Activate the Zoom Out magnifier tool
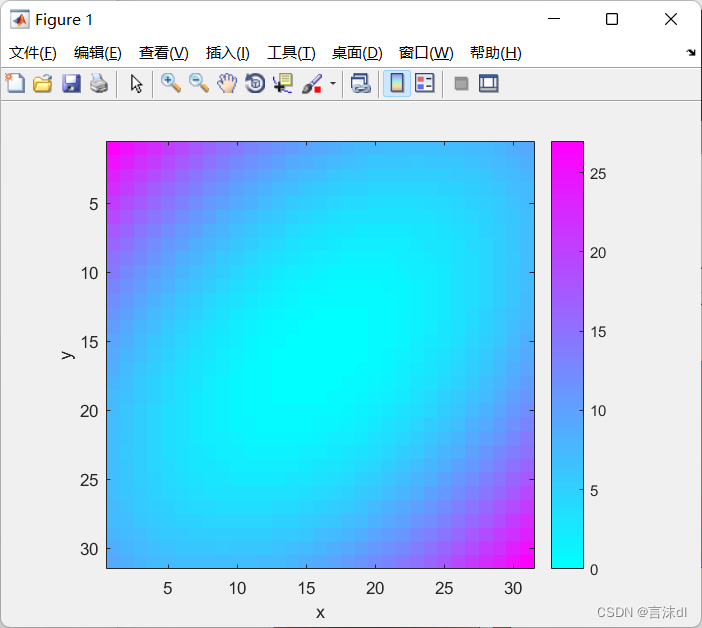Screen dimensions: 702x628 click(x=199, y=83)
